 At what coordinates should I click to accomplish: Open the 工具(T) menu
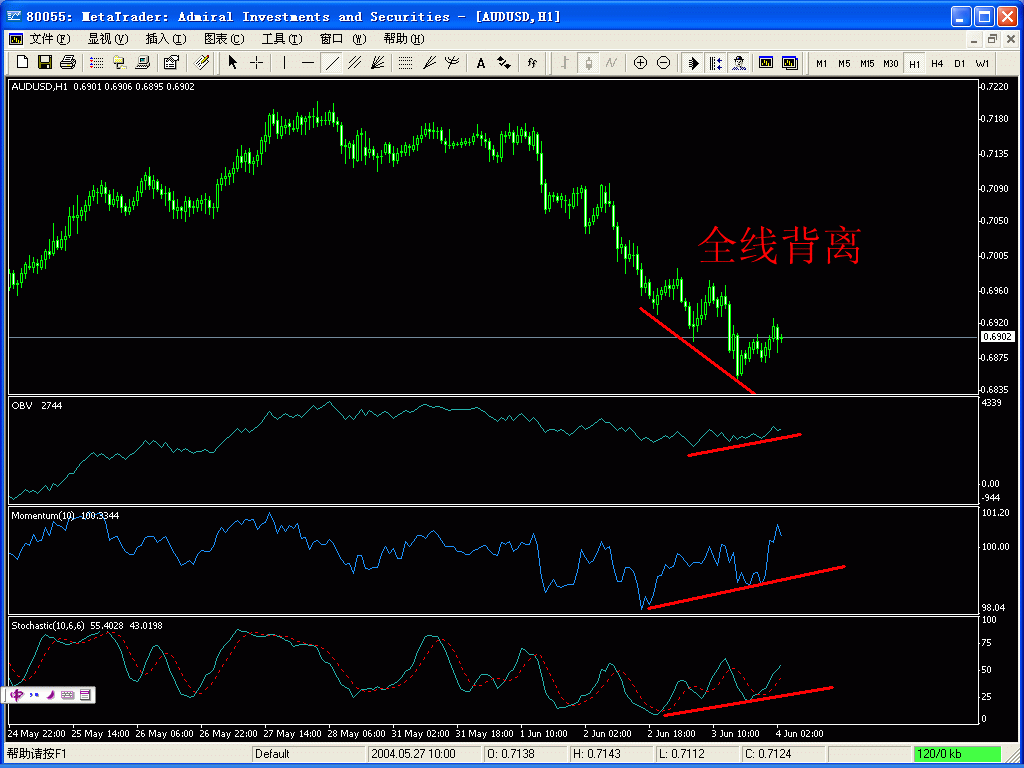pyautogui.click(x=282, y=39)
